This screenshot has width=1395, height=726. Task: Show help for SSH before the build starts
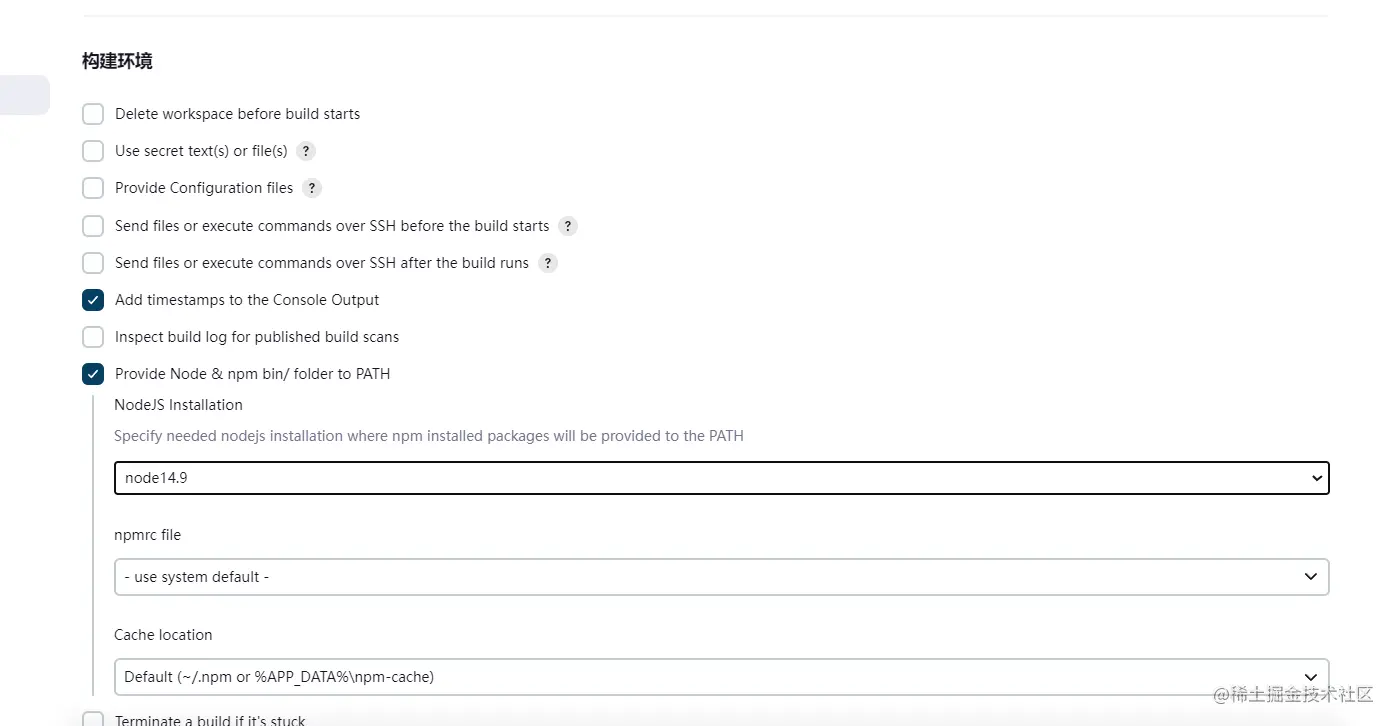coord(568,226)
